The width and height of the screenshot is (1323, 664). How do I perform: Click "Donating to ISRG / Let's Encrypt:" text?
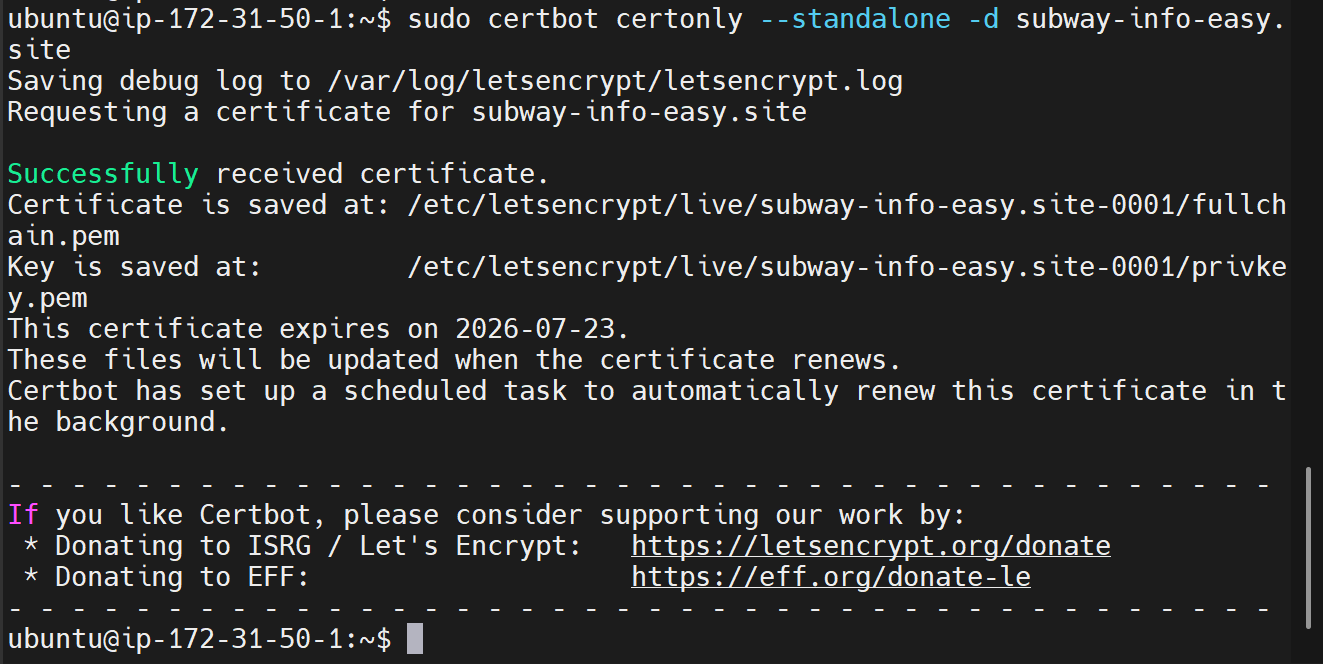pos(318,546)
